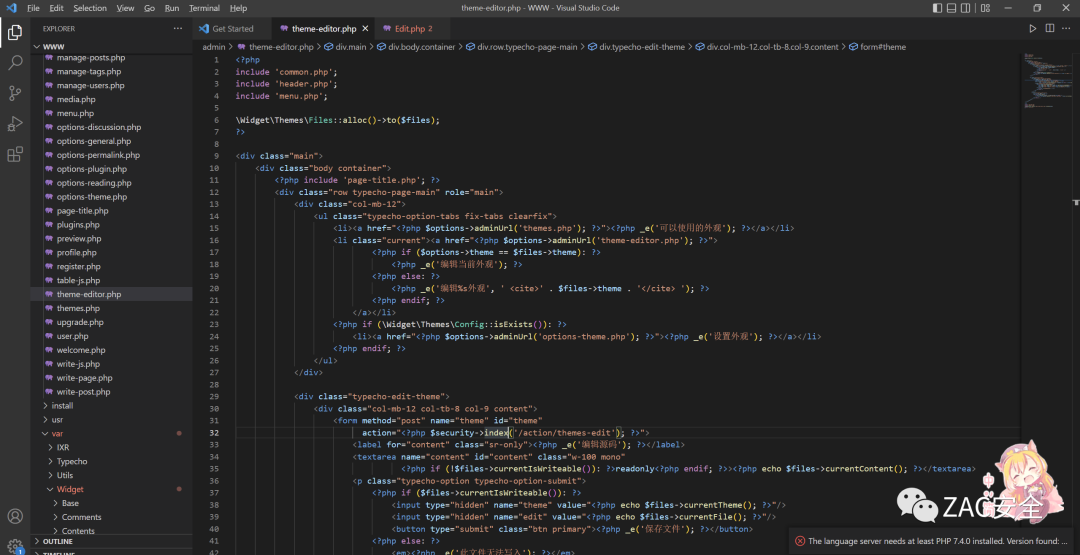
Task: Open the Terminal menu
Action: click(x=205, y=8)
